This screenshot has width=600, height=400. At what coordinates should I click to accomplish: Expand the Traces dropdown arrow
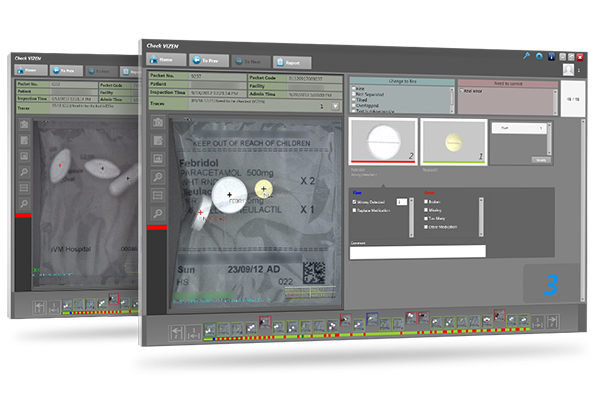click(x=336, y=105)
